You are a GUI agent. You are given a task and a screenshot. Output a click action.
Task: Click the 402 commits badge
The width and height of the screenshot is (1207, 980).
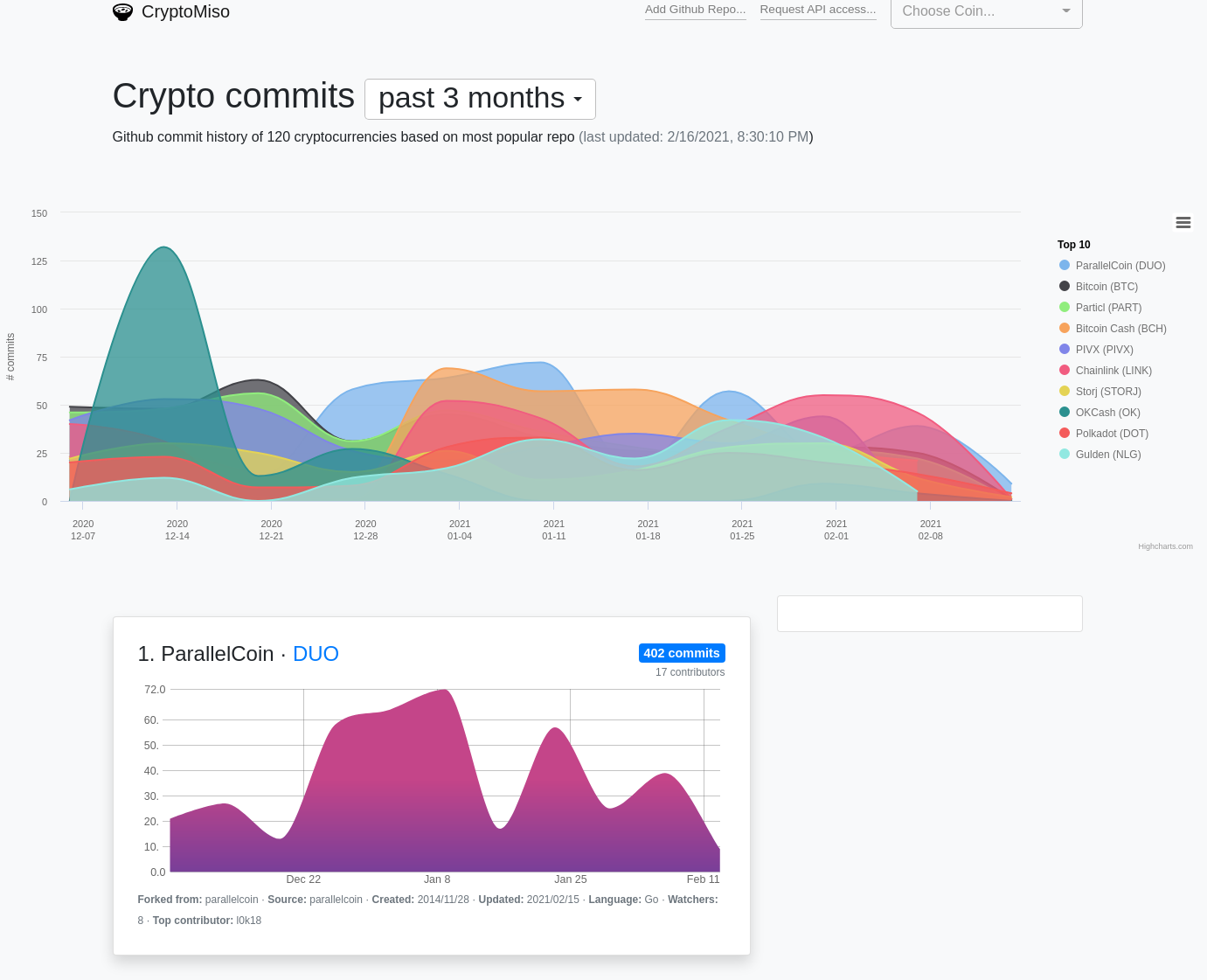tap(682, 653)
